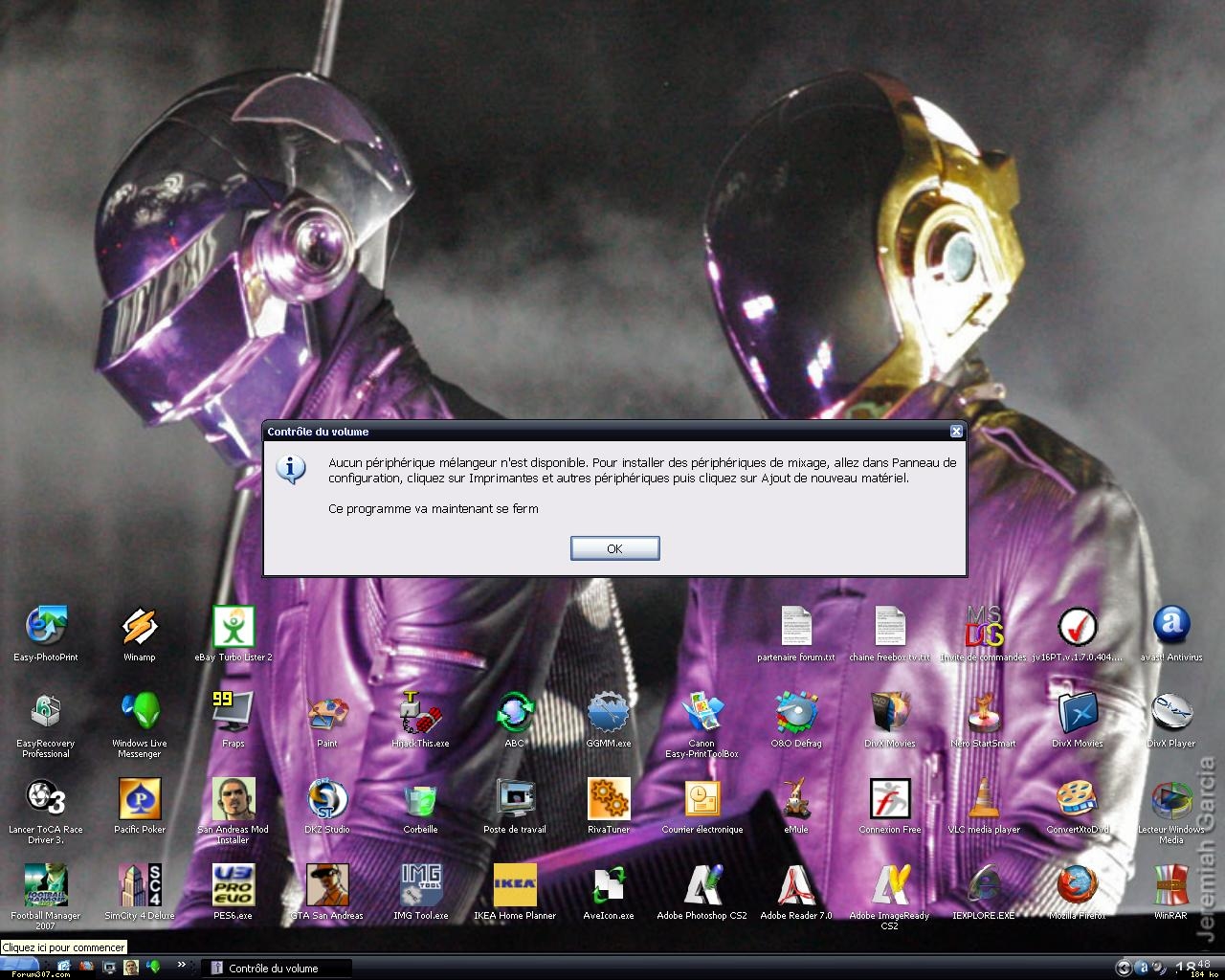The width and height of the screenshot is (1225, 980).
Task: Open eBay Turbo Lister 2 icon
Action: 234,634
